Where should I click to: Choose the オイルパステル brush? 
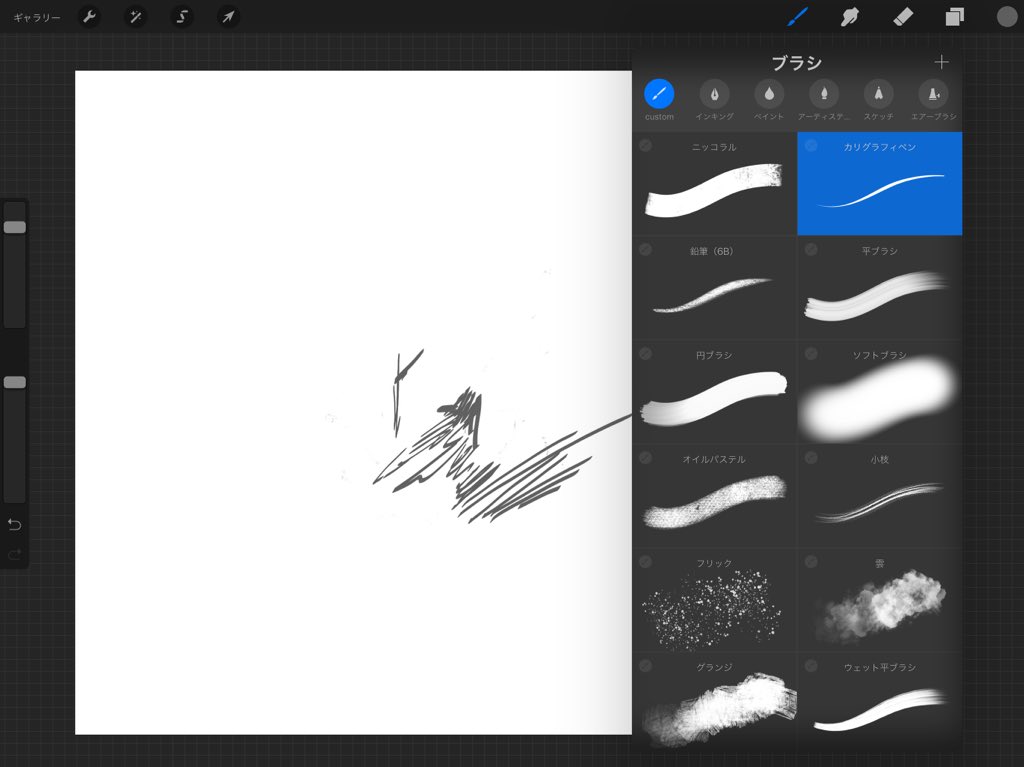714,496
